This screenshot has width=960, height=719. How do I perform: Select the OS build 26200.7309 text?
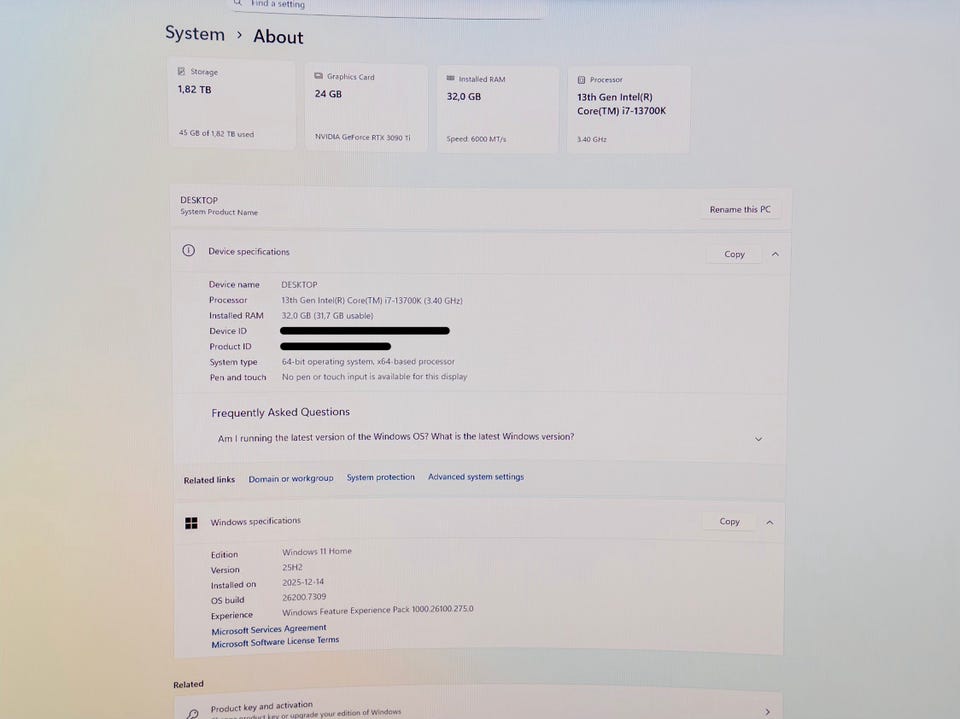(x=304, y=597)
